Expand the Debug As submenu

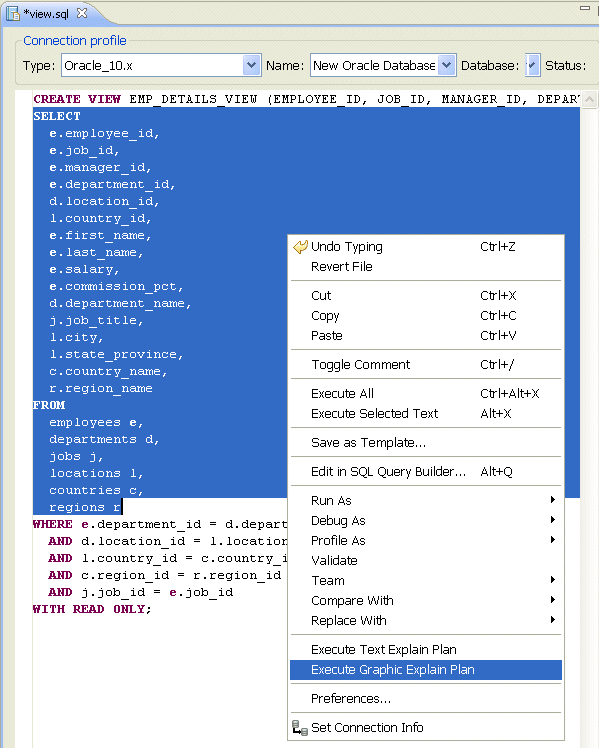click(x=553, y=520)
